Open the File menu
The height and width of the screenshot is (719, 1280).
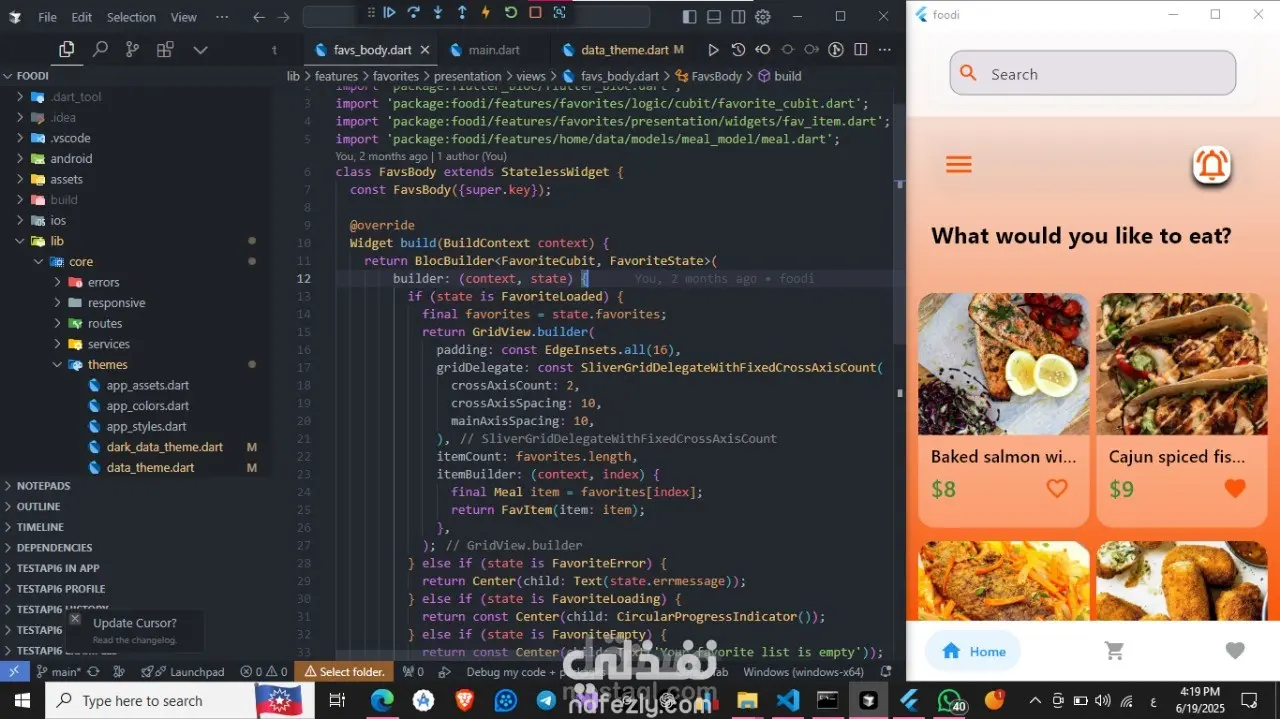click(47, 17)
